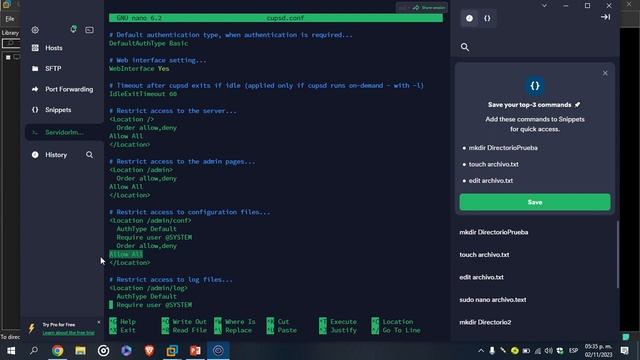640x360 pixels.
Task: Click nano 'Where Is' shortcut label
Action: (x=240, y=322)
